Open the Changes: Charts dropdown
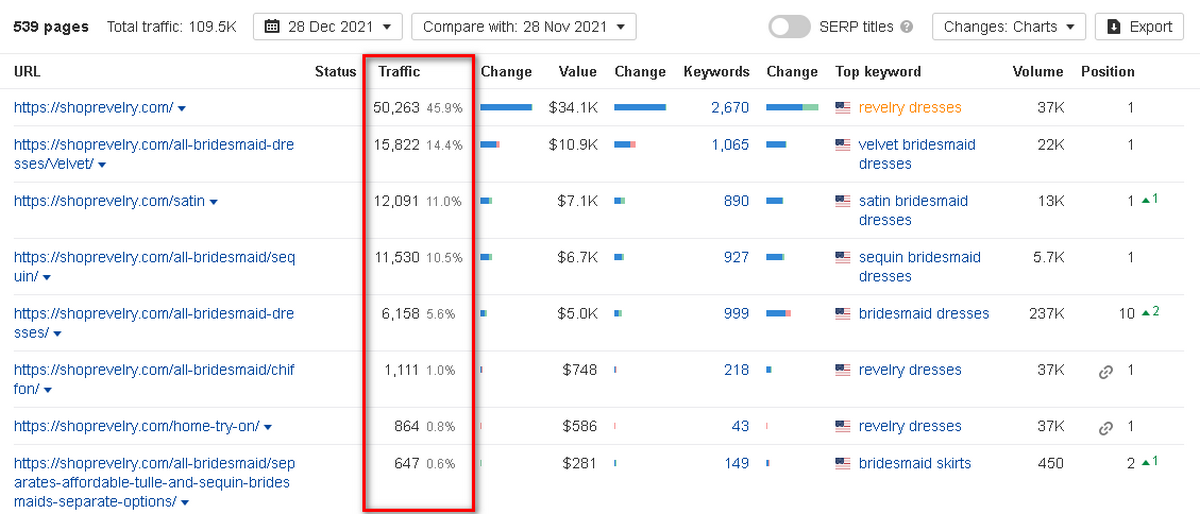 (1009, 27)
